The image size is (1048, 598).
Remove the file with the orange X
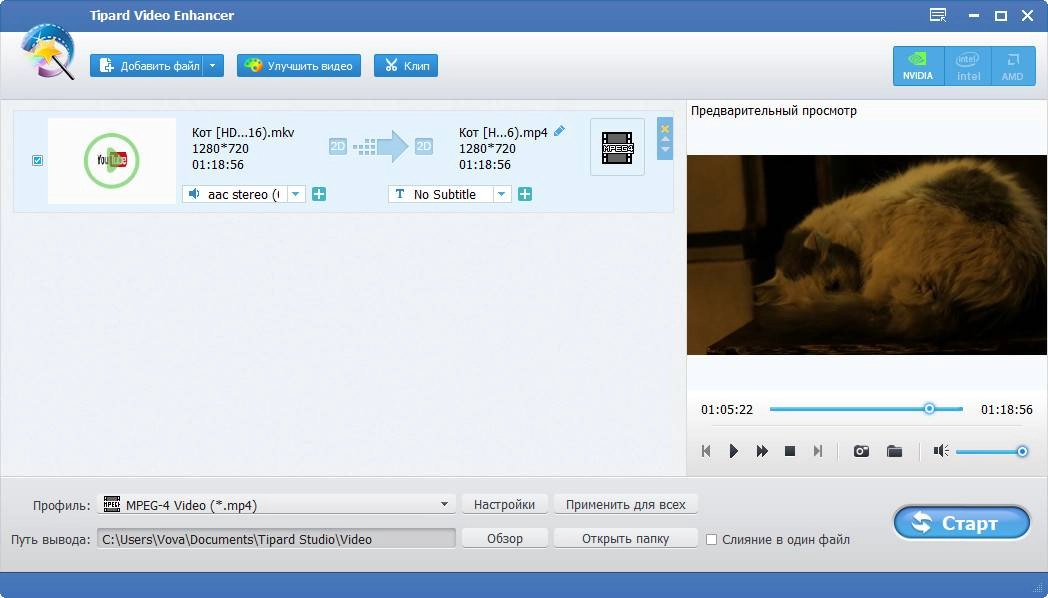(665, 128)
